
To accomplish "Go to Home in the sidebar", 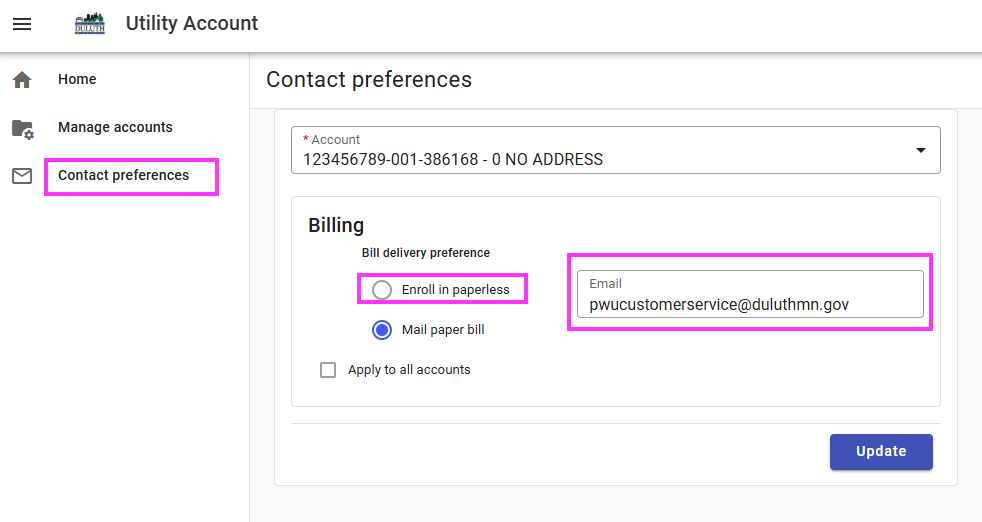I will pos(77,80).
